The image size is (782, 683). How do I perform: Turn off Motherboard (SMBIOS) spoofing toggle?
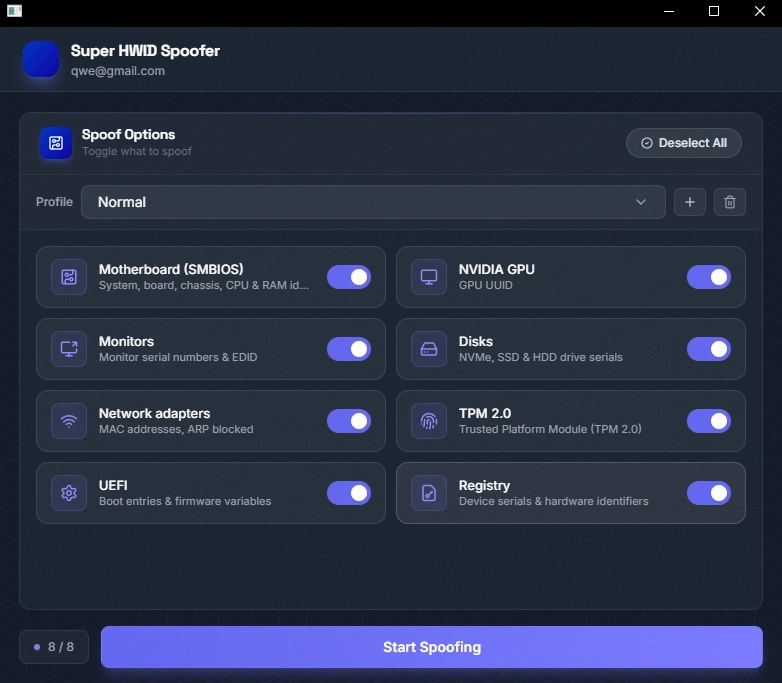pyautogui.click(x=349, y=277)
